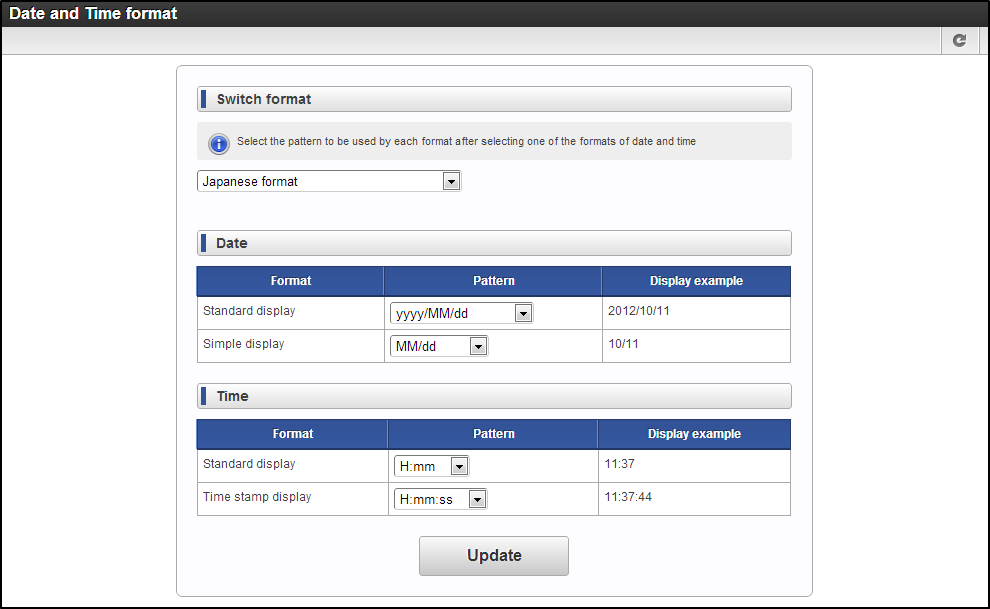Click the Date and Time format title
990x609 pixels.
tap(93, 13)
